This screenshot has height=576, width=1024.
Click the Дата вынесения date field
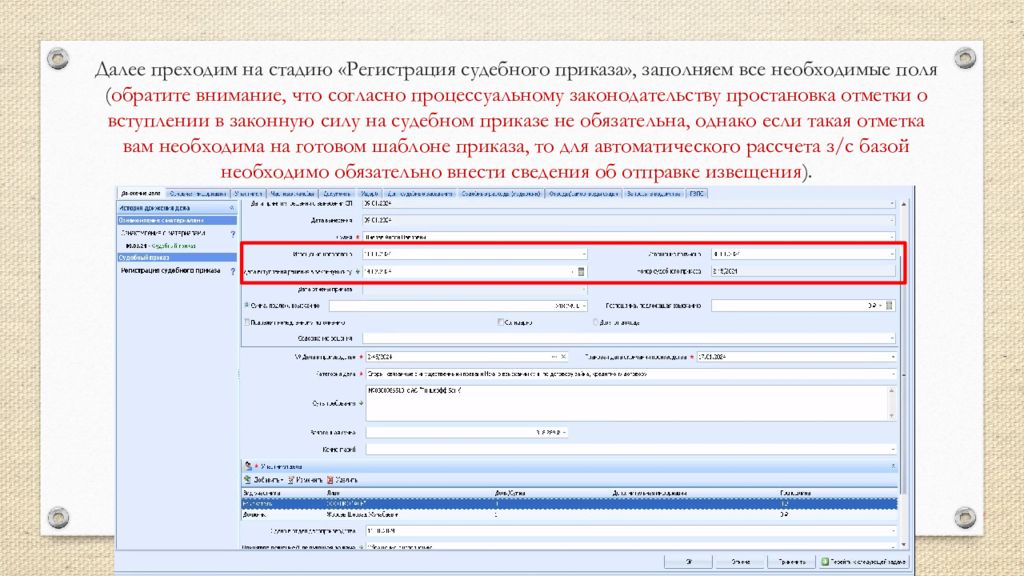[628, 221]
